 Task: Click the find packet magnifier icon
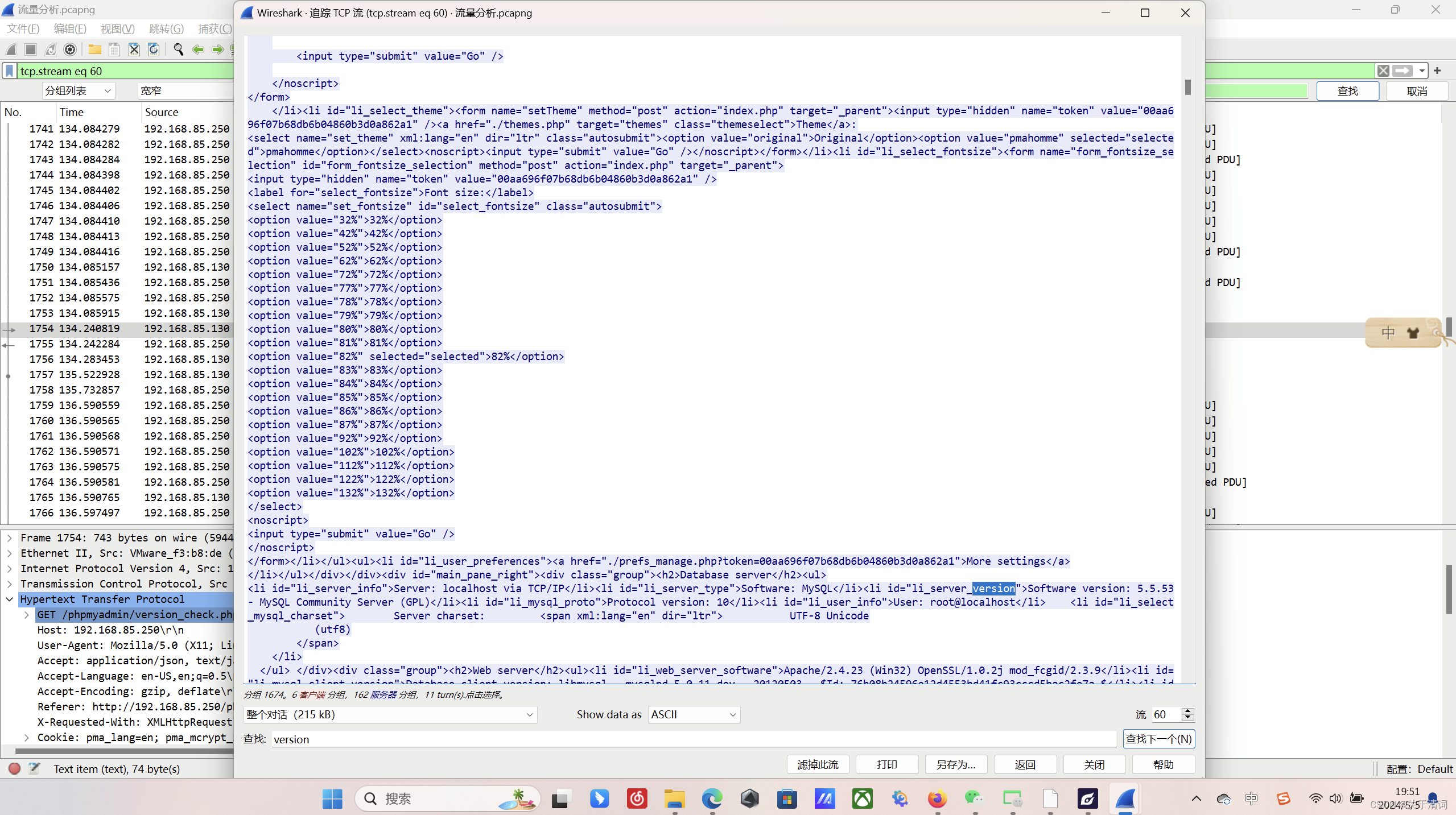[178, 50]
